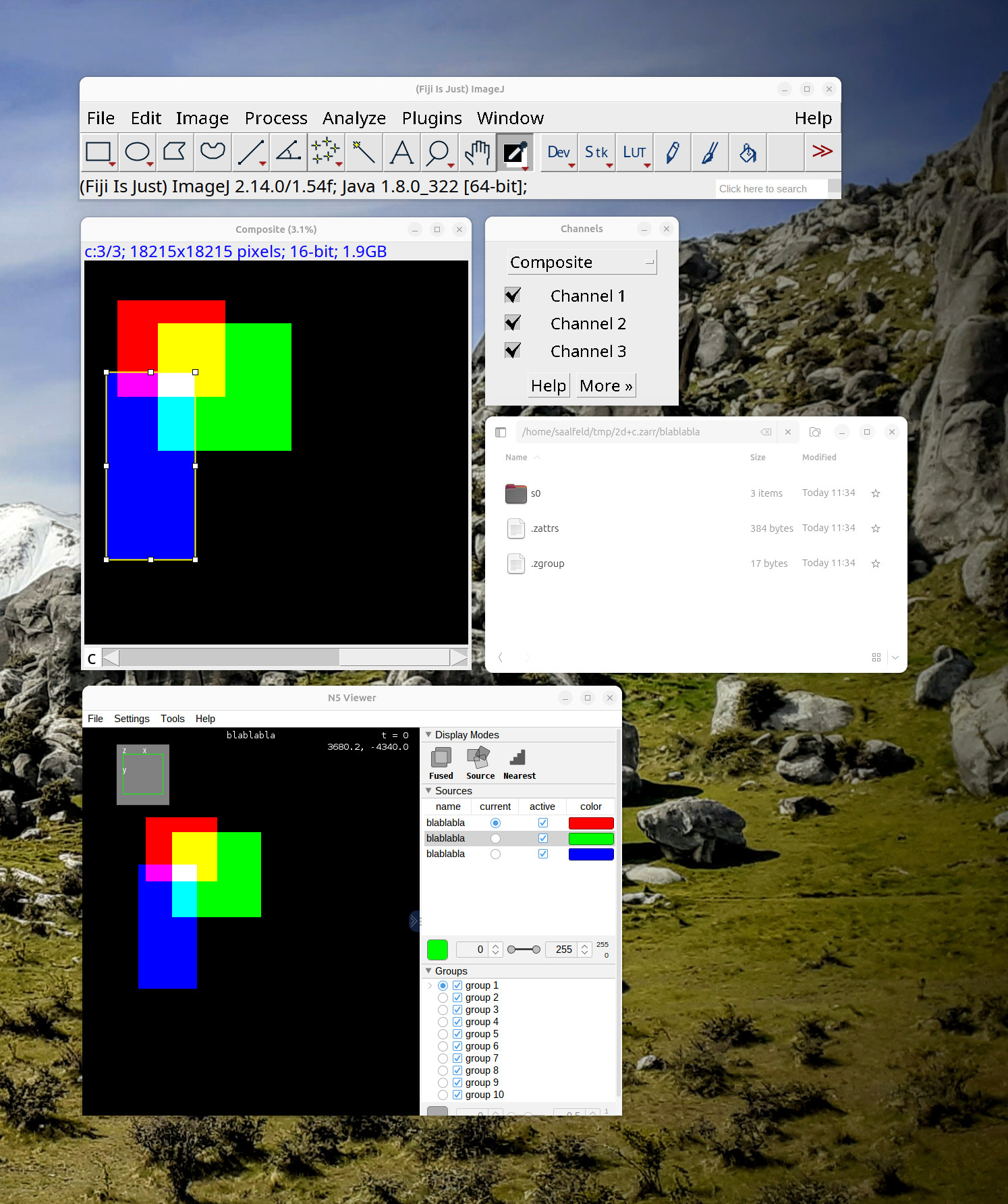Click the blue source color swatch

click(x=590, y=854)
